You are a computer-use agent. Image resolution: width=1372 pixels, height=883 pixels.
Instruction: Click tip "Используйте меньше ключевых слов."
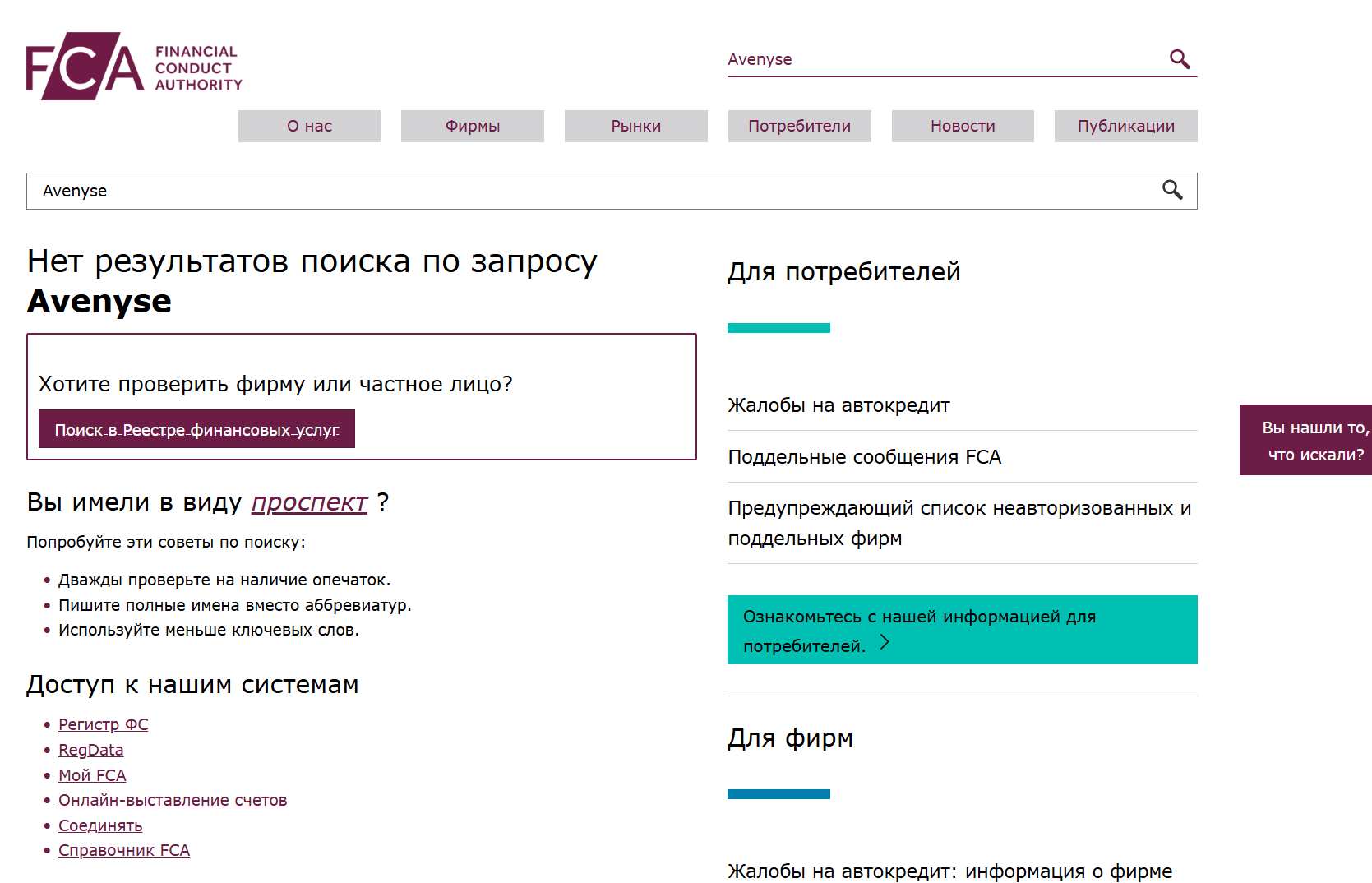coord(209,630)
